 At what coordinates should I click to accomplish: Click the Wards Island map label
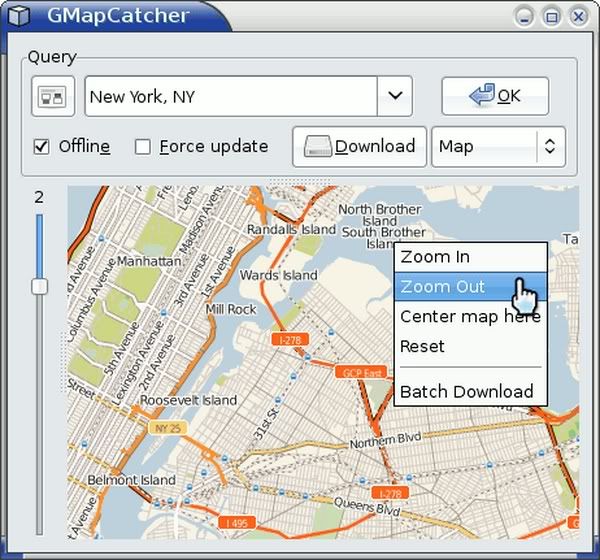tap(278, 275)
